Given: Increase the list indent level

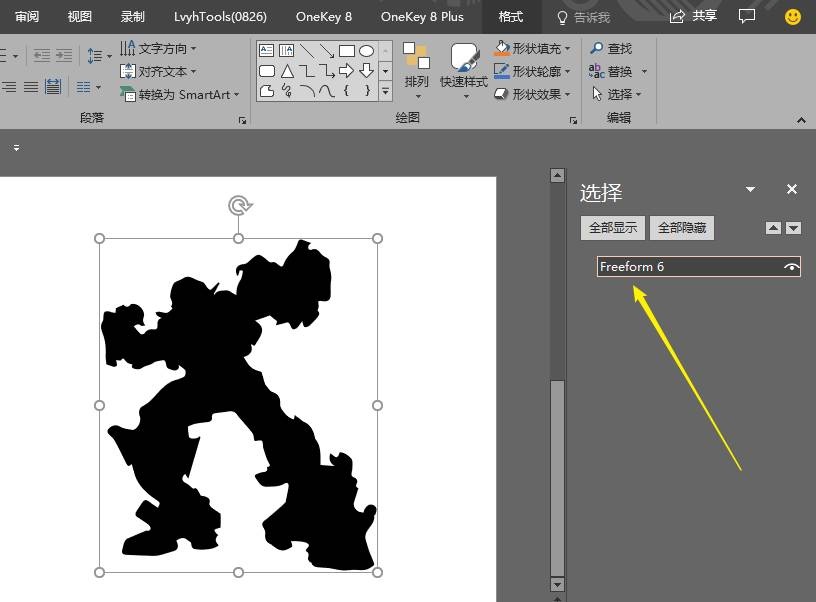Looking at the screenshot, I should click(64, 55).
